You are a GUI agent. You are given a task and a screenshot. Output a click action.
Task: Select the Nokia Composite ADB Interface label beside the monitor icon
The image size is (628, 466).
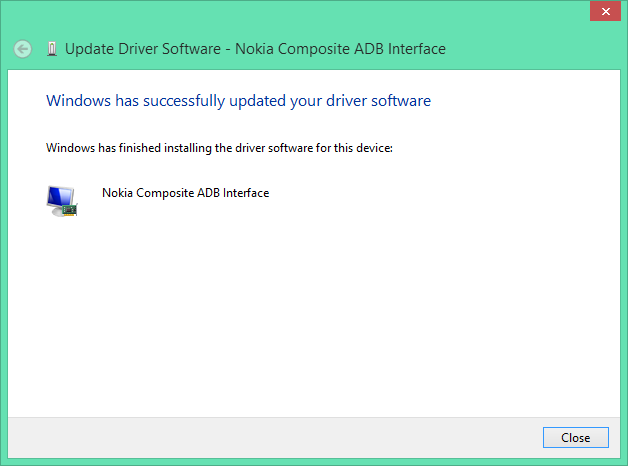tap(185, 193)
